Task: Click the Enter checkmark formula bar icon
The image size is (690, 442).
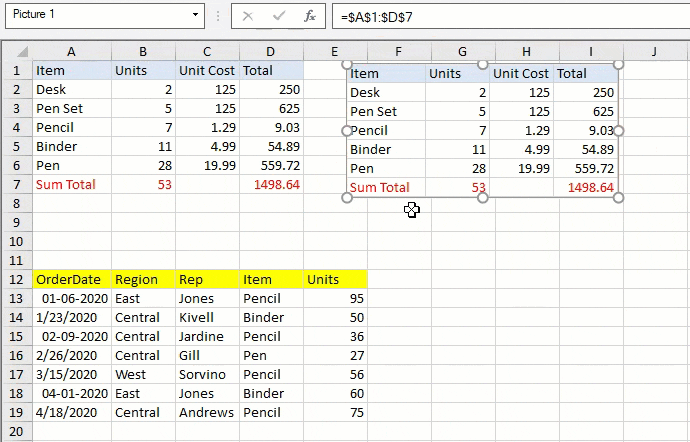Action: point(279,16)
